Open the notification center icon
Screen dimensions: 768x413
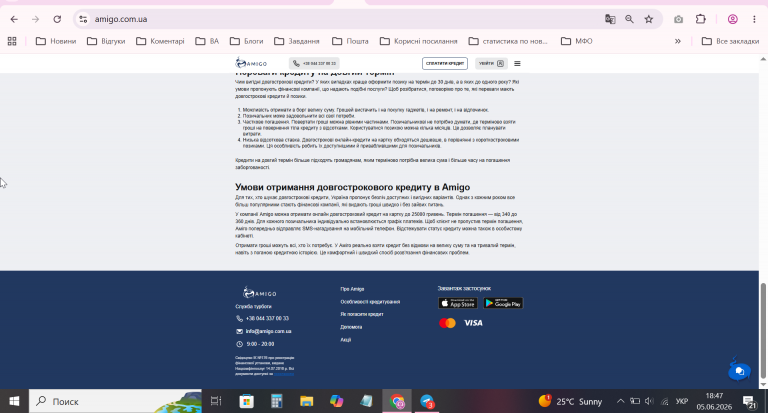pos(749,402)
